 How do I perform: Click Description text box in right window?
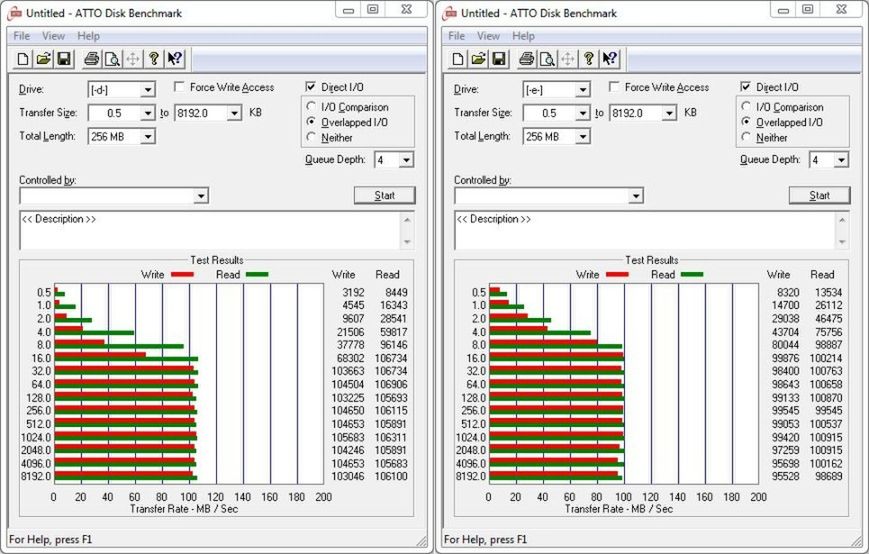click(x=646, y=230)
